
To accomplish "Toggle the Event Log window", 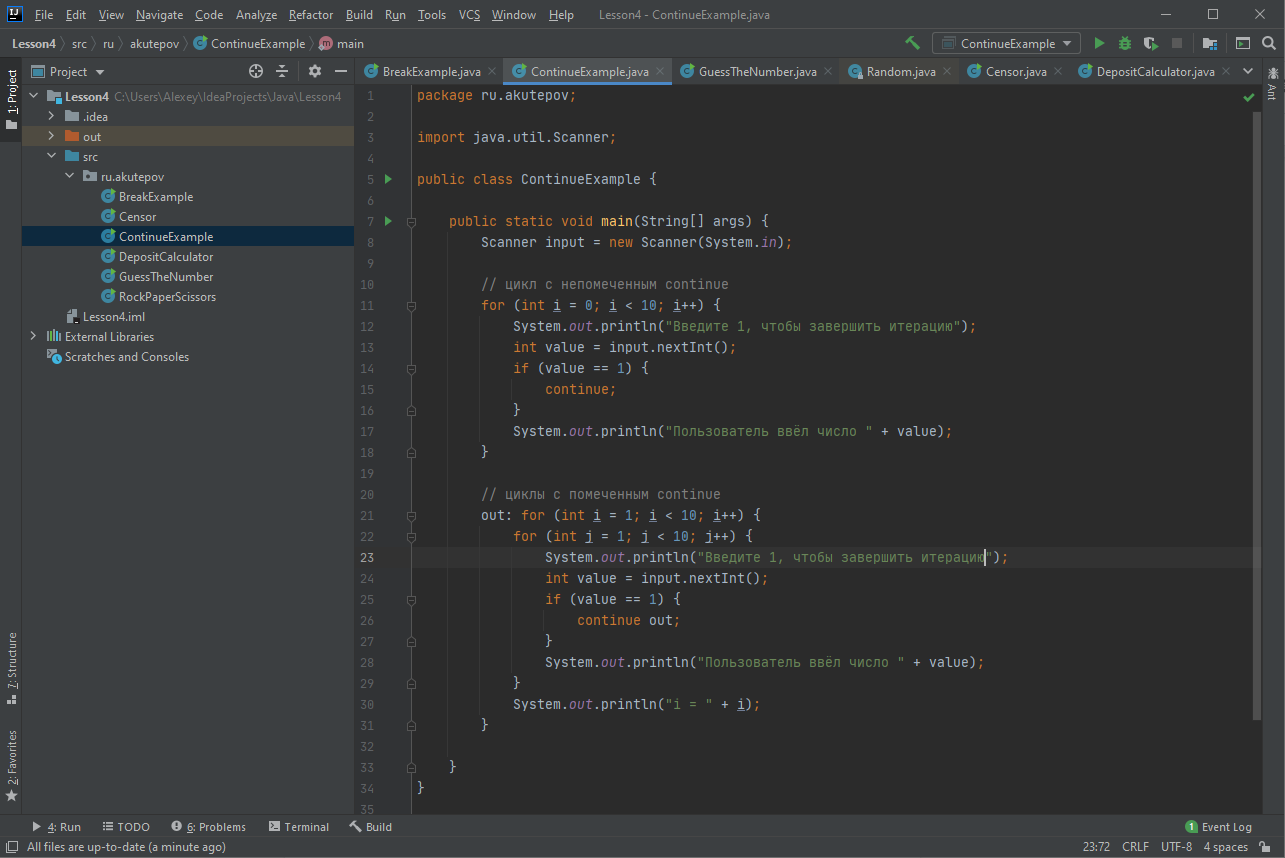I will pyautogui.click(x=1218, y=827).
